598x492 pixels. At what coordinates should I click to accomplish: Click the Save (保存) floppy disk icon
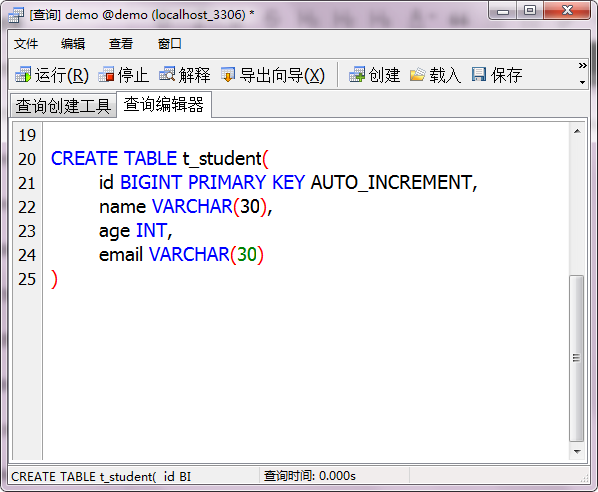(479, 74)
